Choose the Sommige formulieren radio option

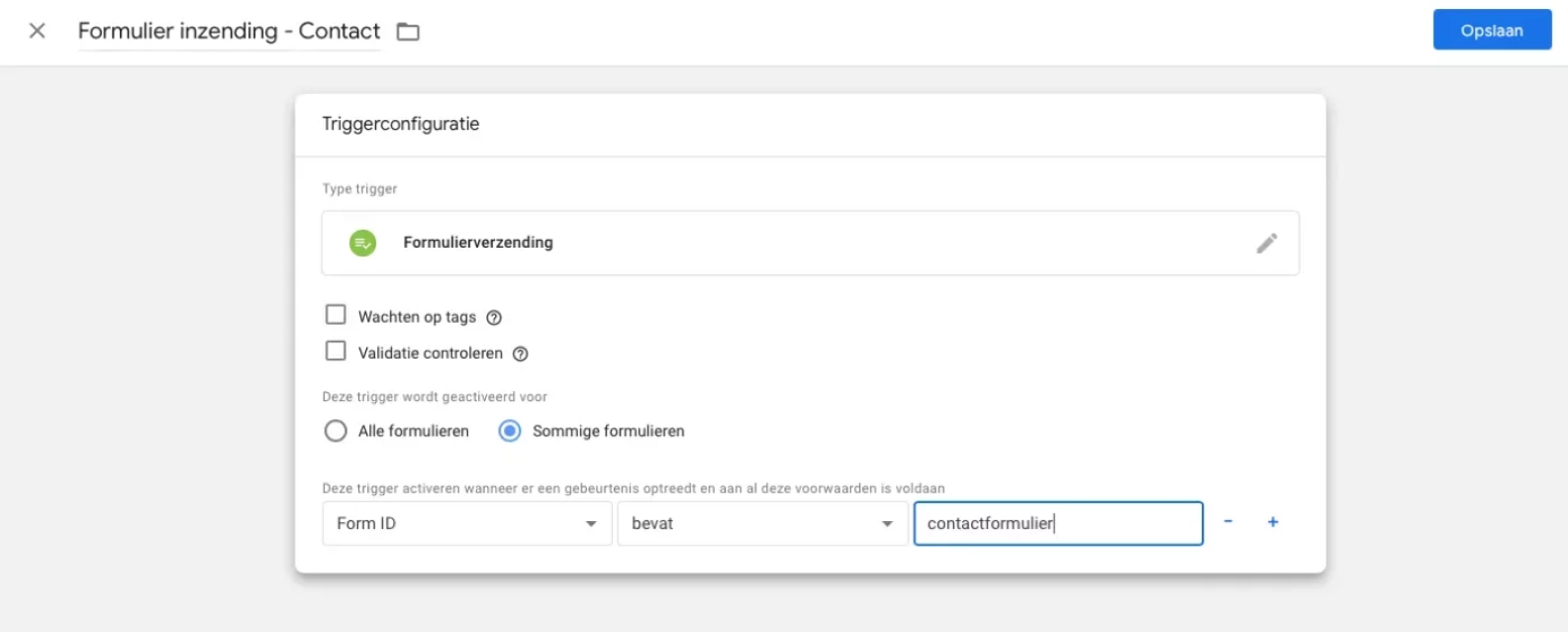(x=510, y=431)
